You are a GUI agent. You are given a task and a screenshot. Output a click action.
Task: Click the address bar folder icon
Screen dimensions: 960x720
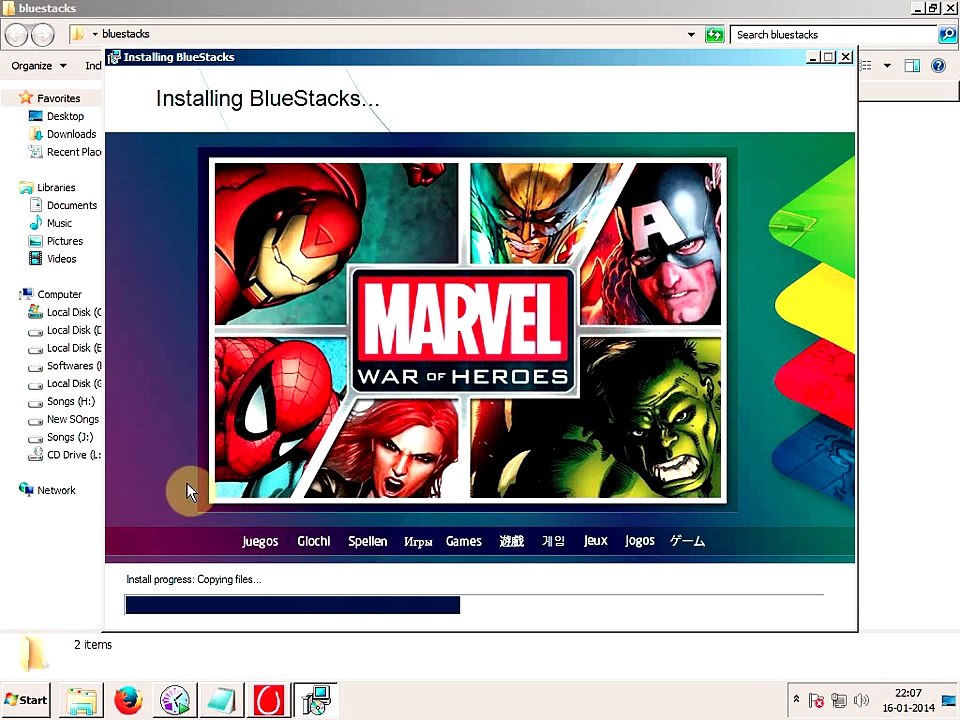(x=78, y=34)
